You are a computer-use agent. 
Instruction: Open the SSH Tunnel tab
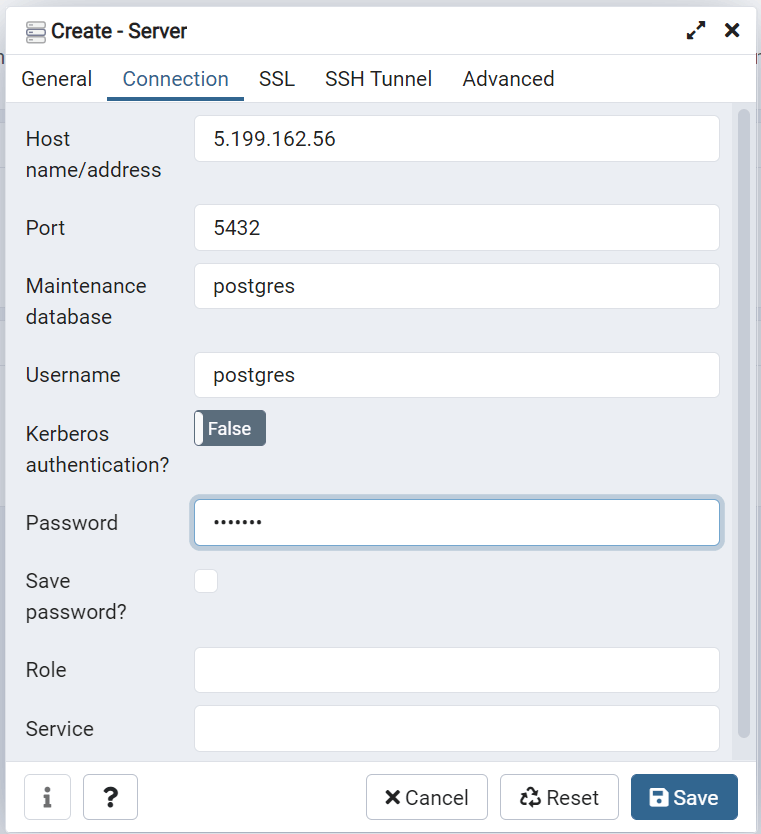[x=378, y=79]
